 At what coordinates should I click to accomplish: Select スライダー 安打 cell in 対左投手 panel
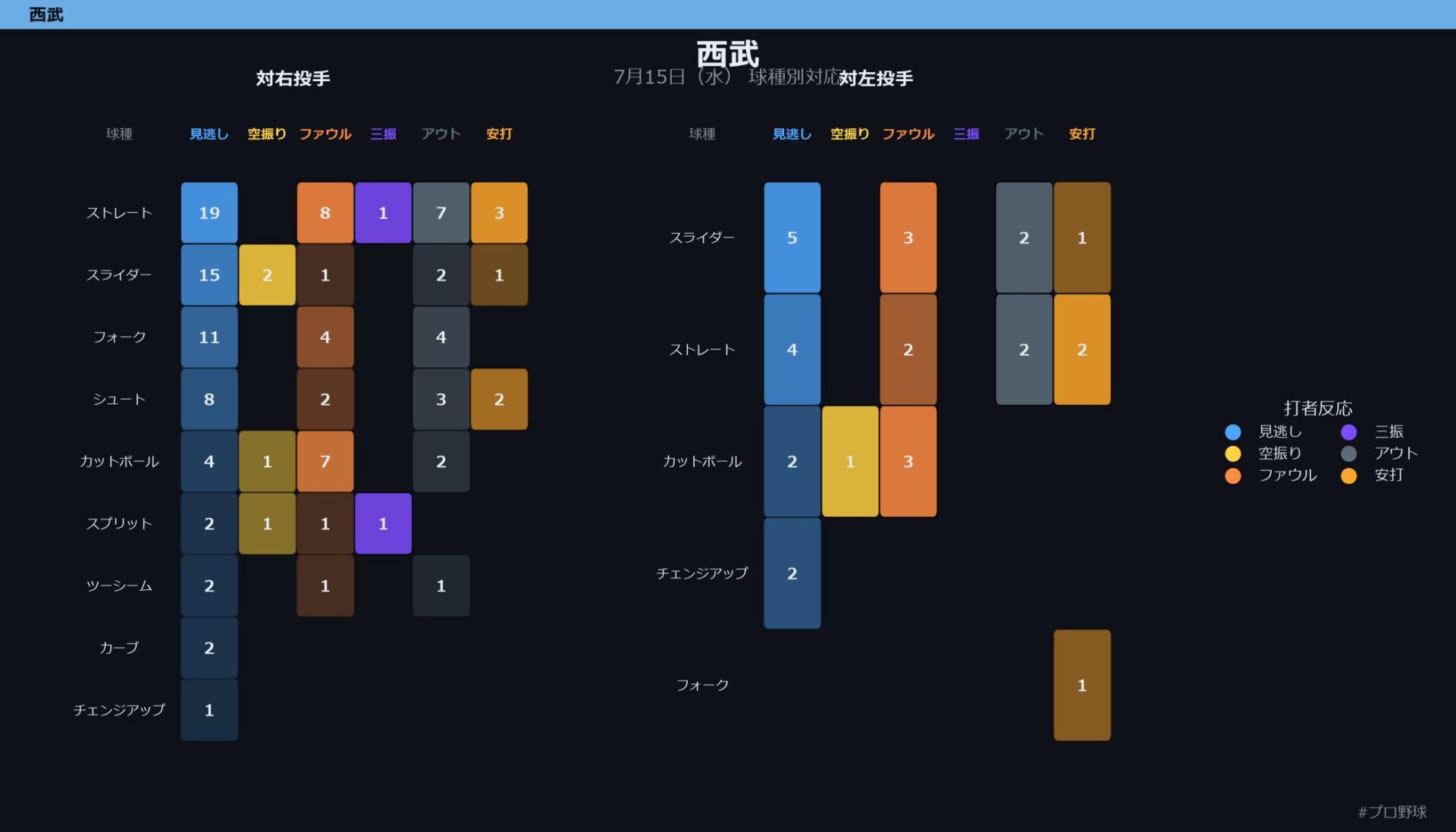(1082, 238)
